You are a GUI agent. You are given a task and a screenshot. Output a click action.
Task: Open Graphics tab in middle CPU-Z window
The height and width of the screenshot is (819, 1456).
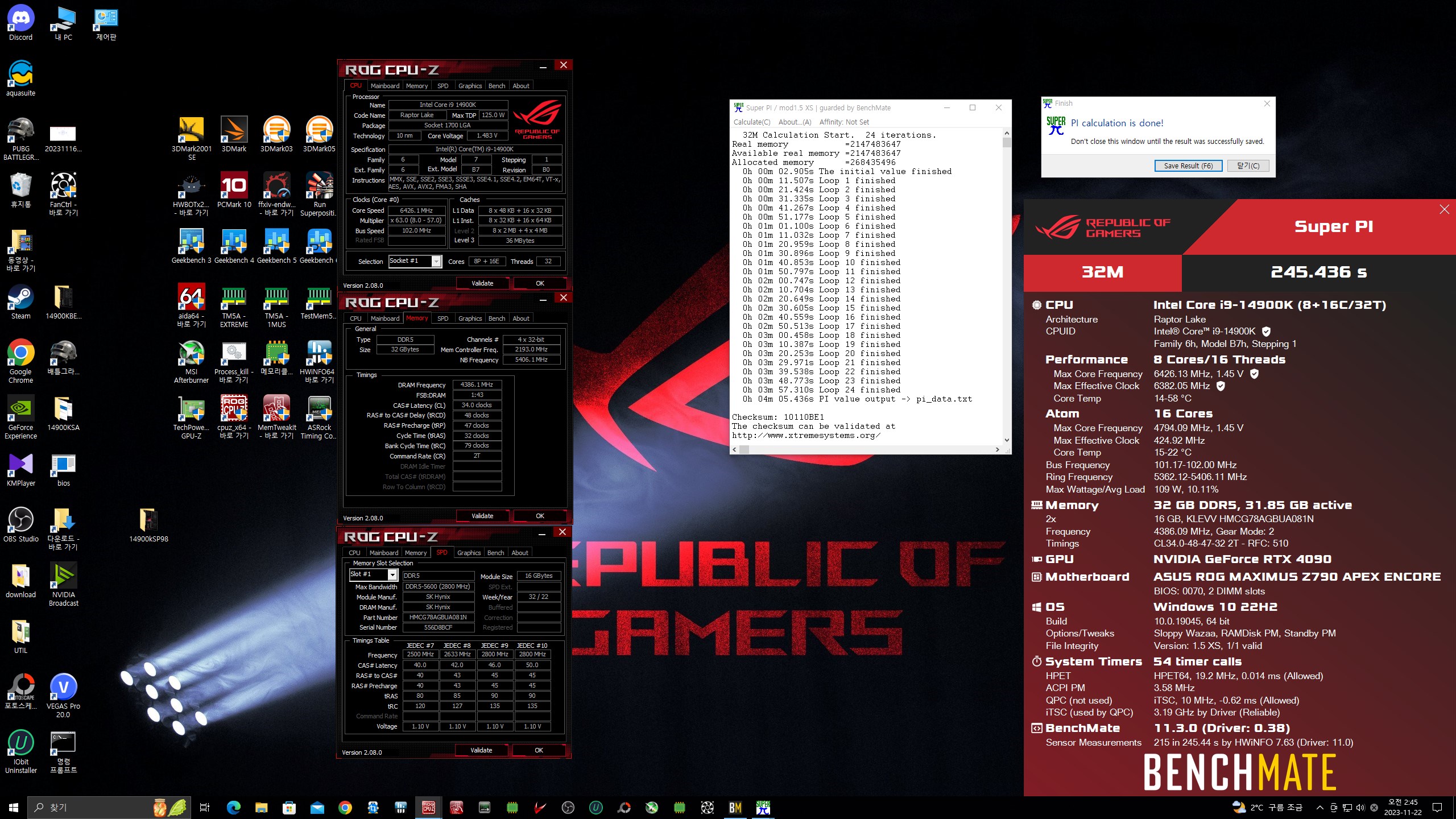pos(470,318)
